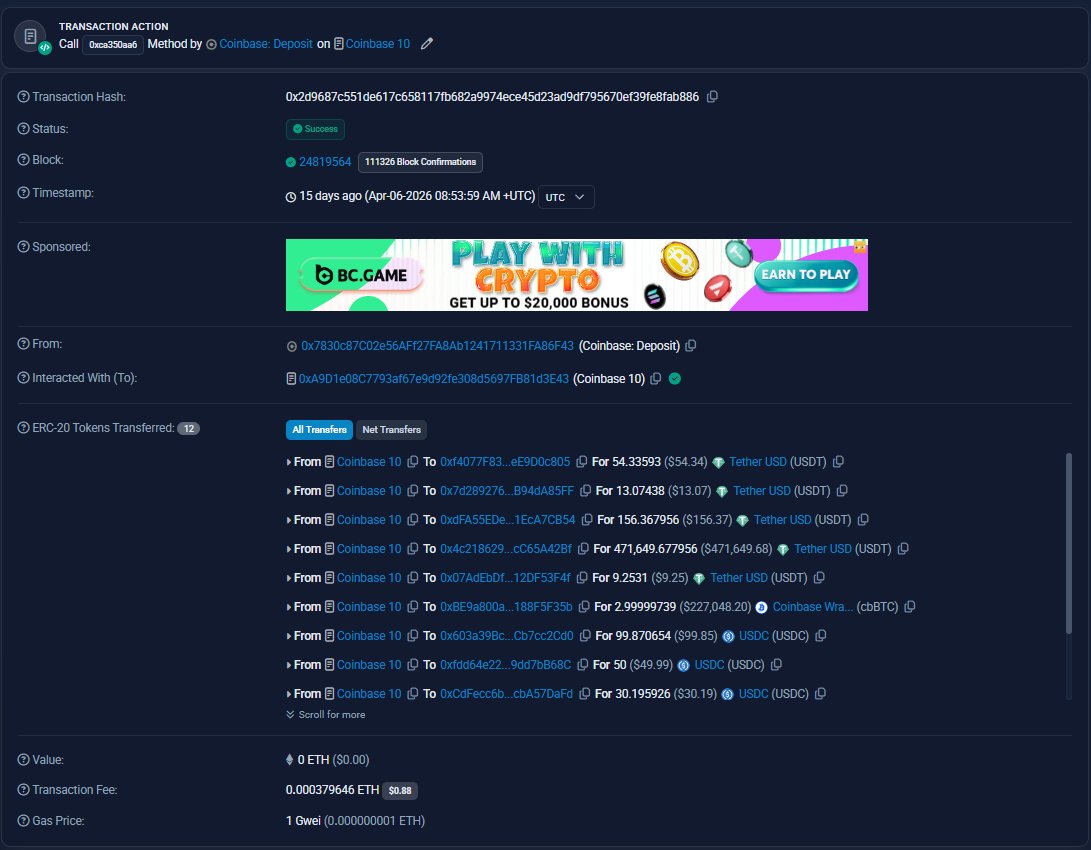This screenshot has width=1091, height=850.
Task: Copy recipient address 0x603a39Bc...Cb7cc2Cd0
Action: point(585,636)
